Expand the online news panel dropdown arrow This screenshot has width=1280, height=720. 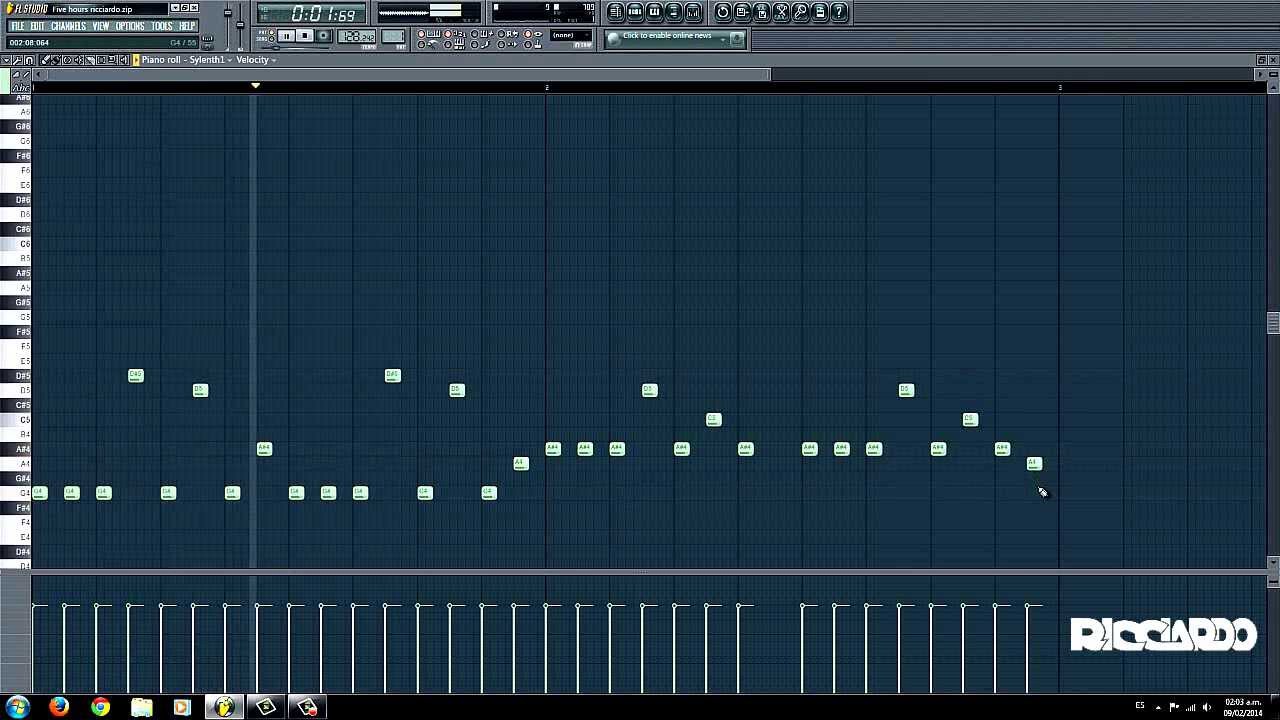click(x=724, y=39)
